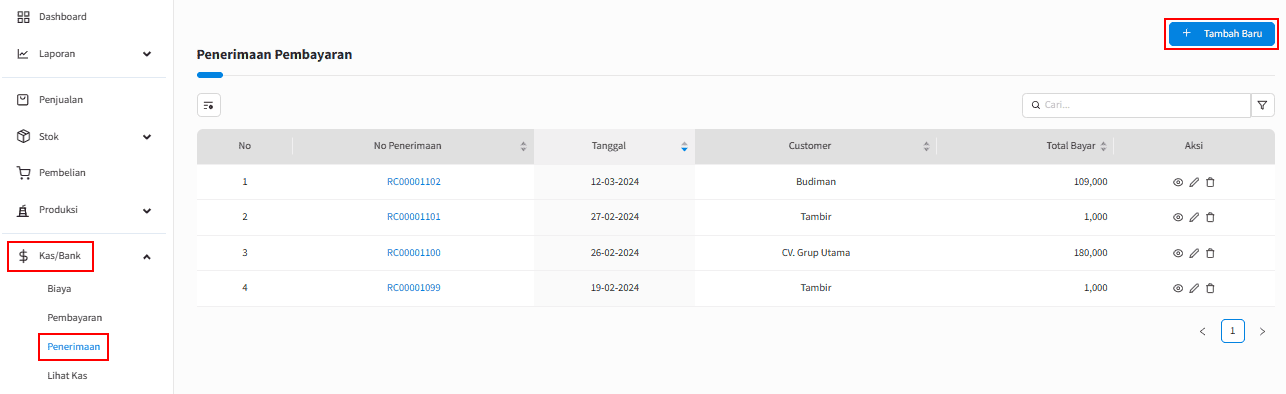Click customer cell CV. Grup Utama
Image resolution: width=1286 pixels, height=394 pixels.
point(816,253)
